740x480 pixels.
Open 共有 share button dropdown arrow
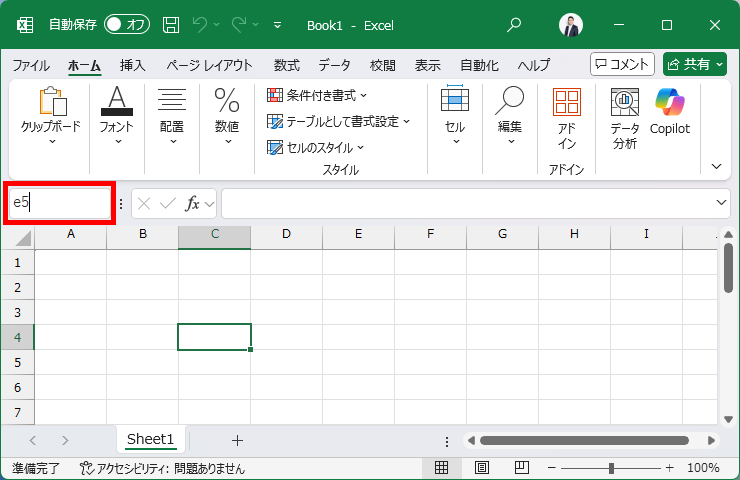(720, 64)
